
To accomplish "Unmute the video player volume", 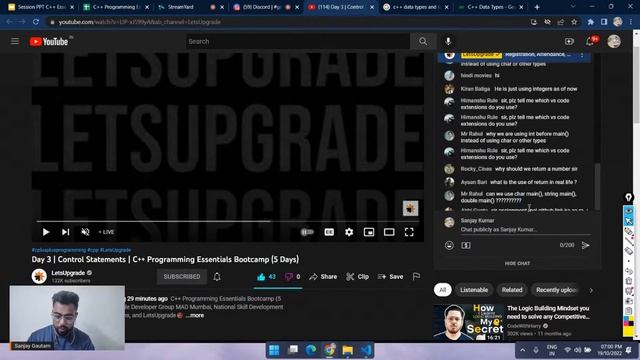I will pos(85,232).
